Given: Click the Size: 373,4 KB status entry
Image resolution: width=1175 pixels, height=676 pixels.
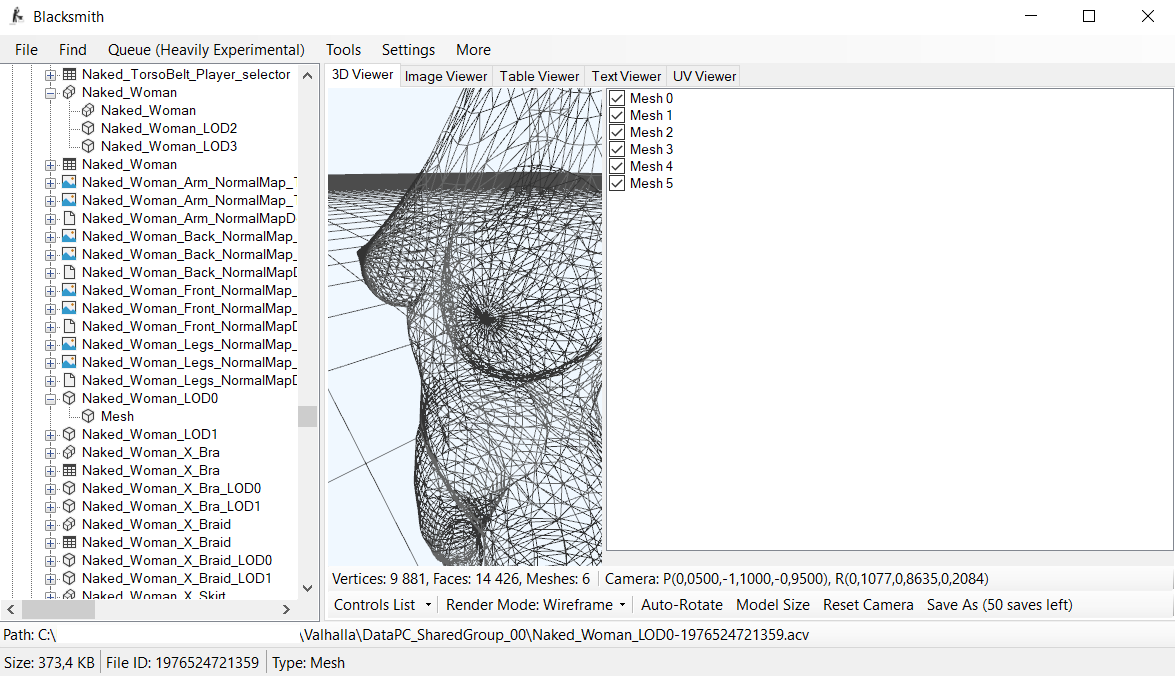Looking at the screenshot, I should pyautogui.click(x=49, y=663).
